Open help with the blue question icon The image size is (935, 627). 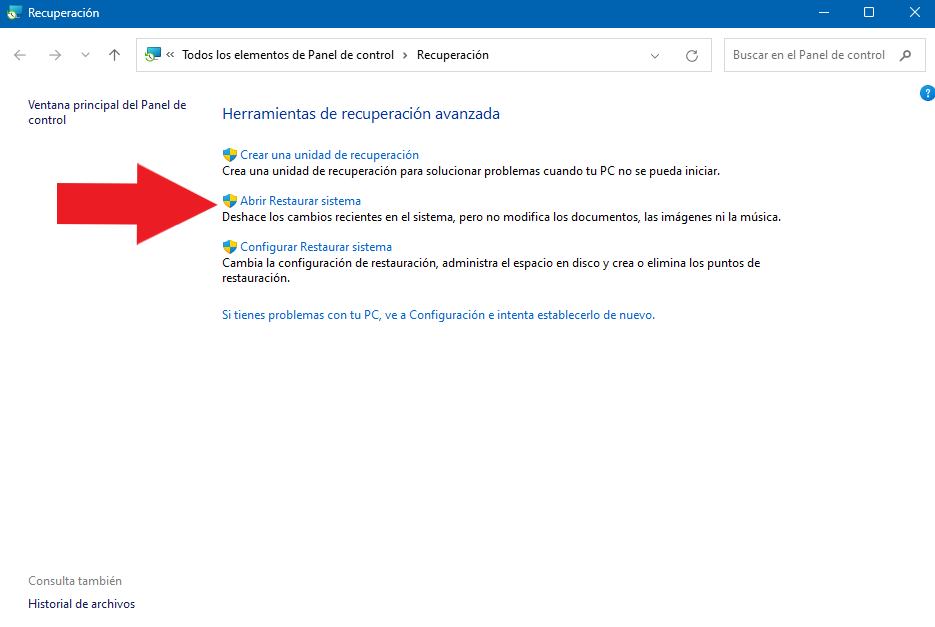[x=927, y=94]
